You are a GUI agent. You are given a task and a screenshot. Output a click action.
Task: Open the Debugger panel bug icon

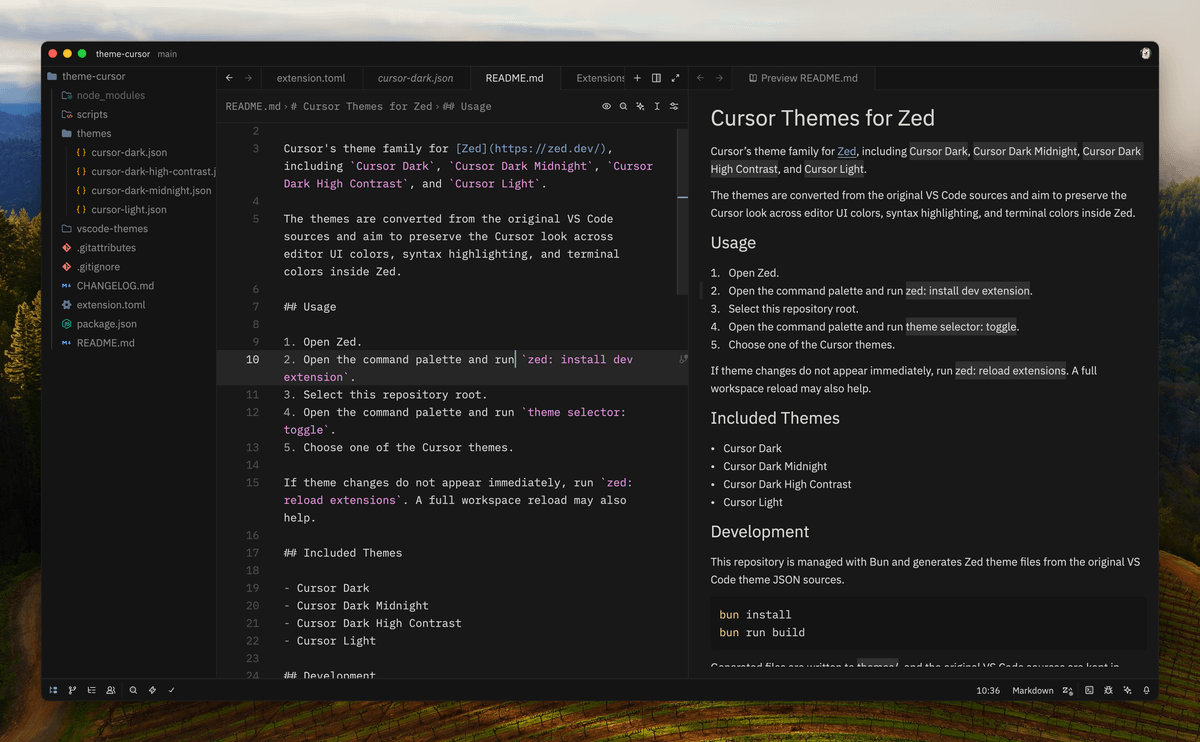(x=1108, y=690)
